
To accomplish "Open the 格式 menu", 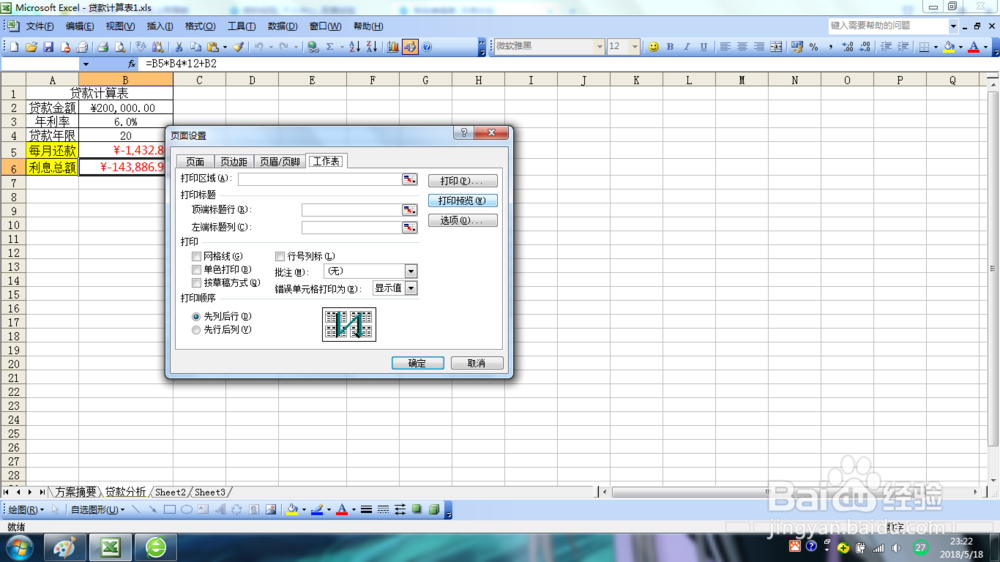I will (200, 26).
